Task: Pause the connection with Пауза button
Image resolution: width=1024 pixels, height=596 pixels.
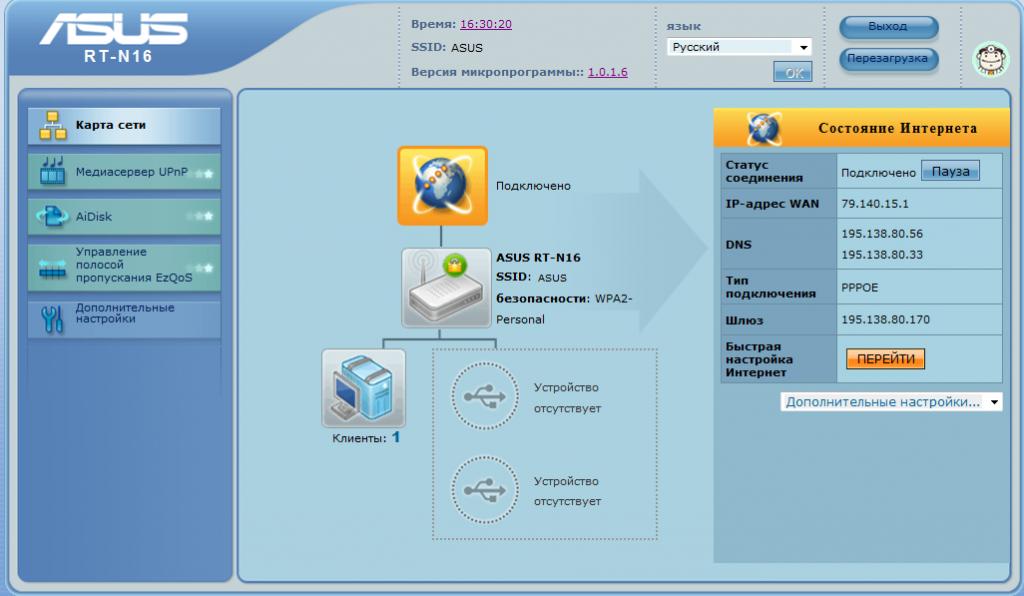Action: (x=950, y=171)
